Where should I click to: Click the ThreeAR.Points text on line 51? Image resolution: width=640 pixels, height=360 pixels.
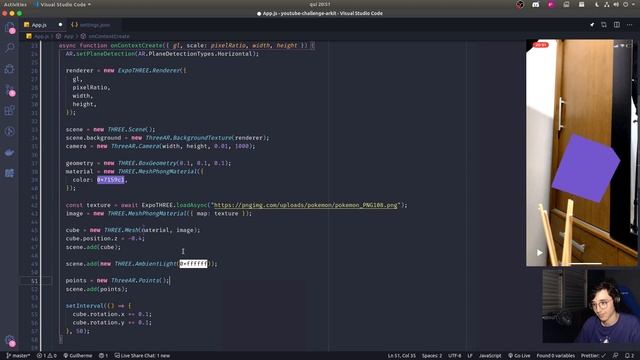point(135,280)
